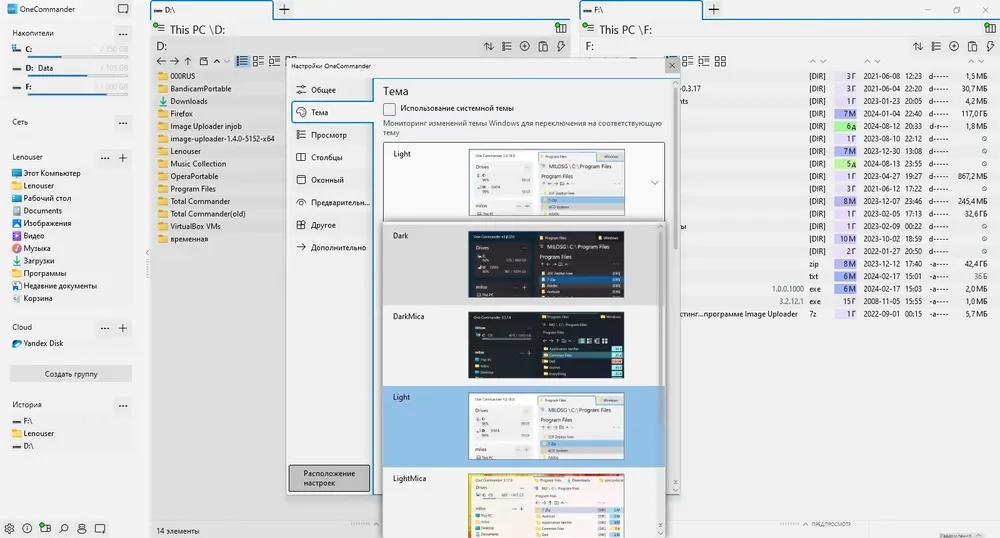Click the search magnifier icon in bottom bar
This screenshot has height=538, width=1000.
coord(64,528)
